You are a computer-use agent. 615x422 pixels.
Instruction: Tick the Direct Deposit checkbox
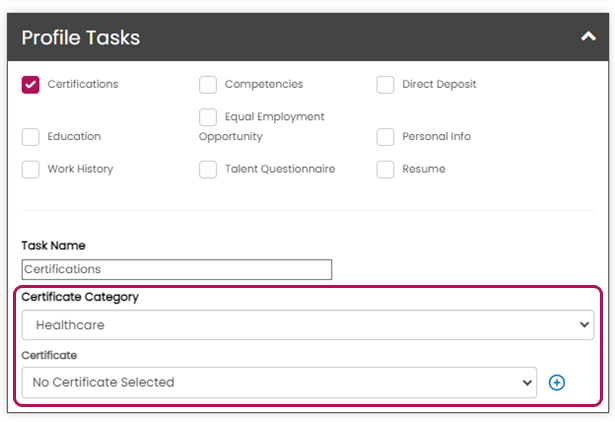tap(385, 85)
